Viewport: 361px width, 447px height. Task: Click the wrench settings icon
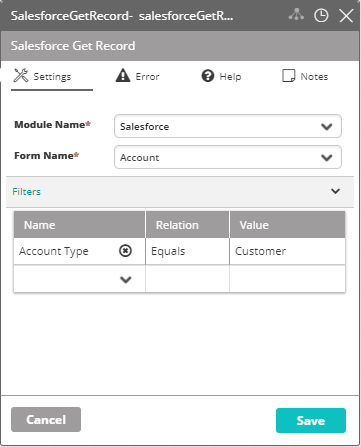point(21,75)
